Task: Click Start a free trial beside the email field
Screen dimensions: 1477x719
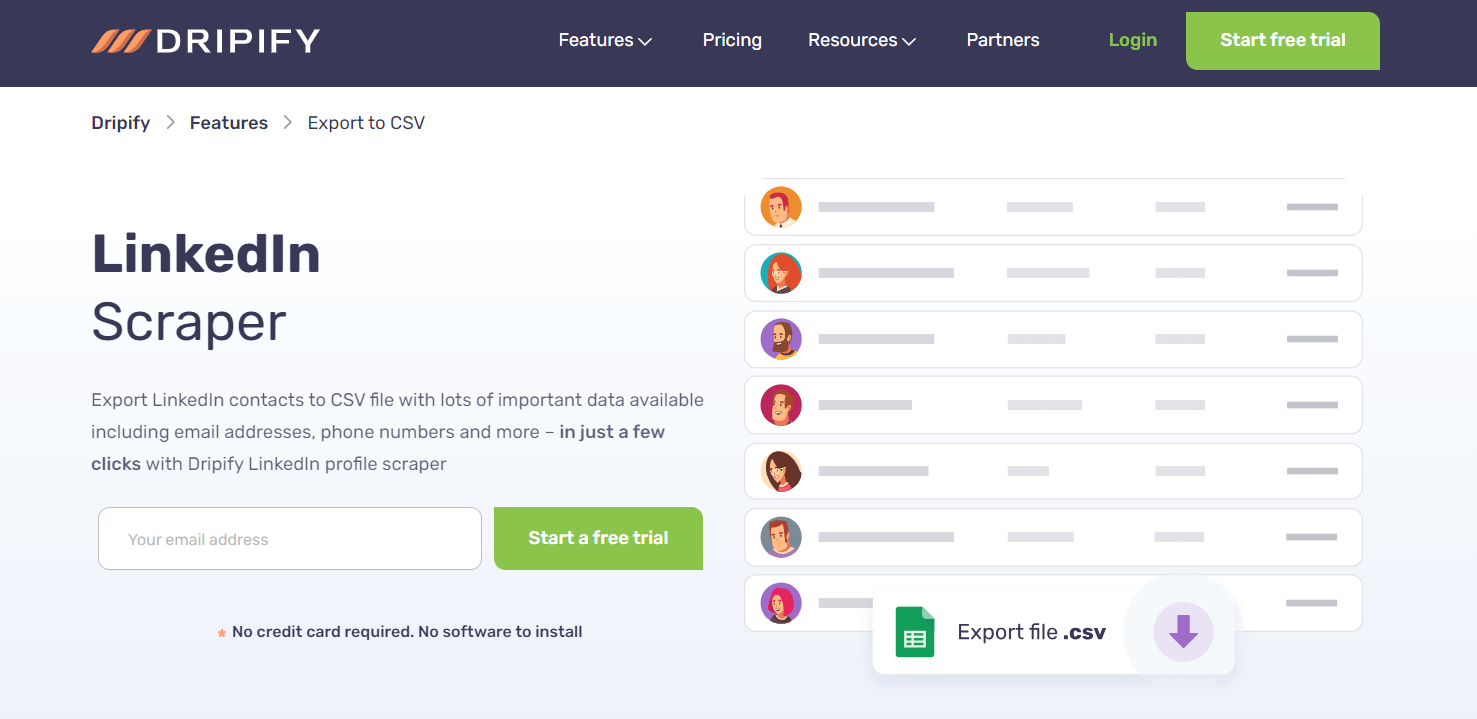Action: tap(598, 538)
